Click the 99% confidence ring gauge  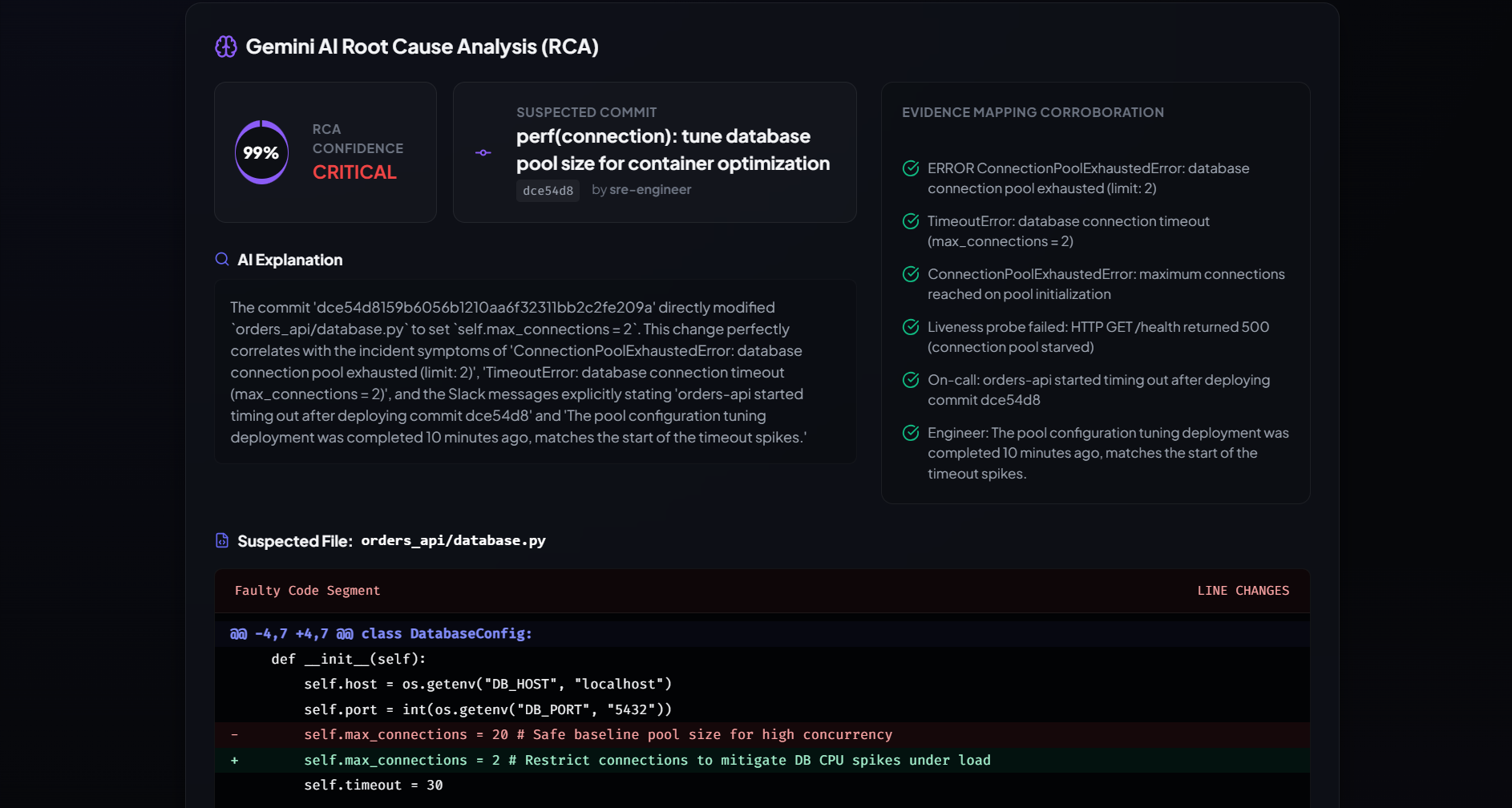(x=261, y=152)
